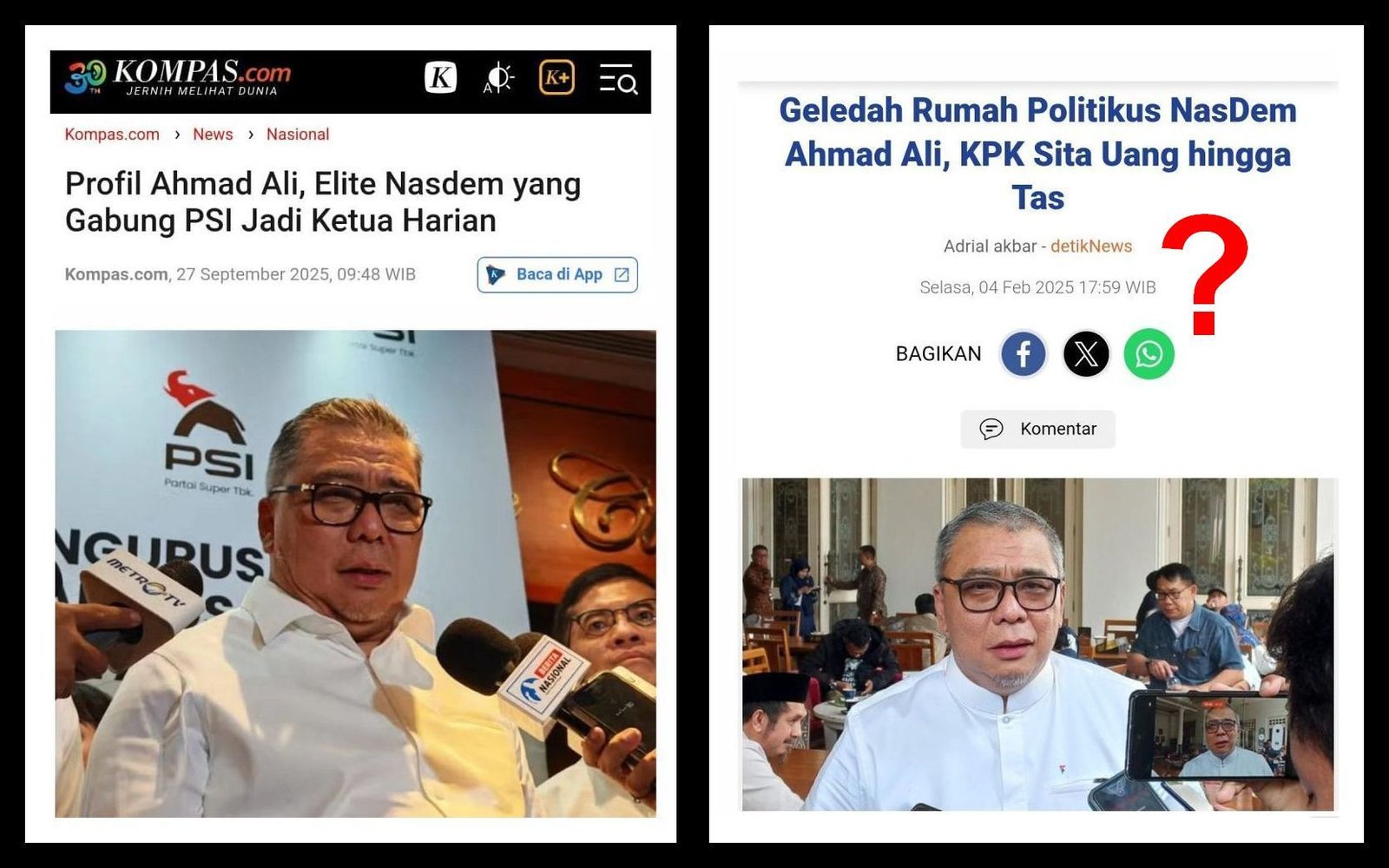The width and height of the screenshot is (1389, 868).
Task: Share article on WhatsApp
Action: click(x=1149, y=354)
